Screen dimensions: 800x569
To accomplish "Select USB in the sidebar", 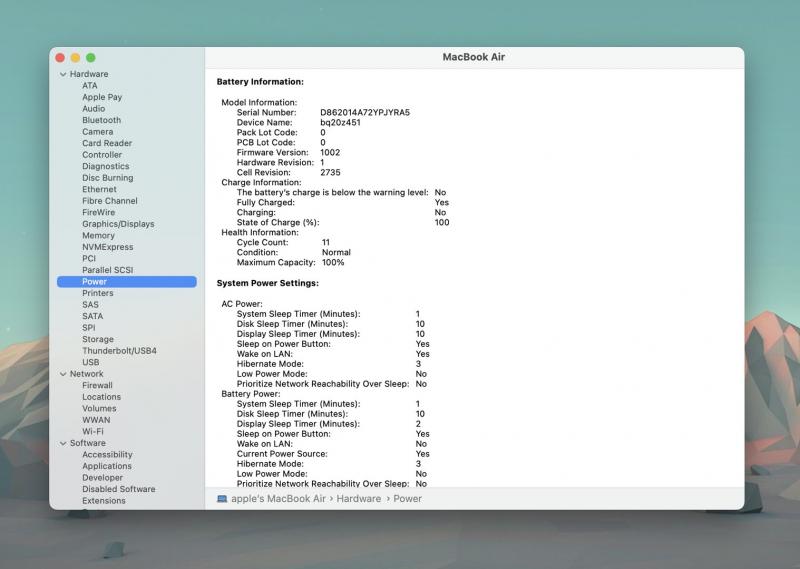I will coord(91,362).
